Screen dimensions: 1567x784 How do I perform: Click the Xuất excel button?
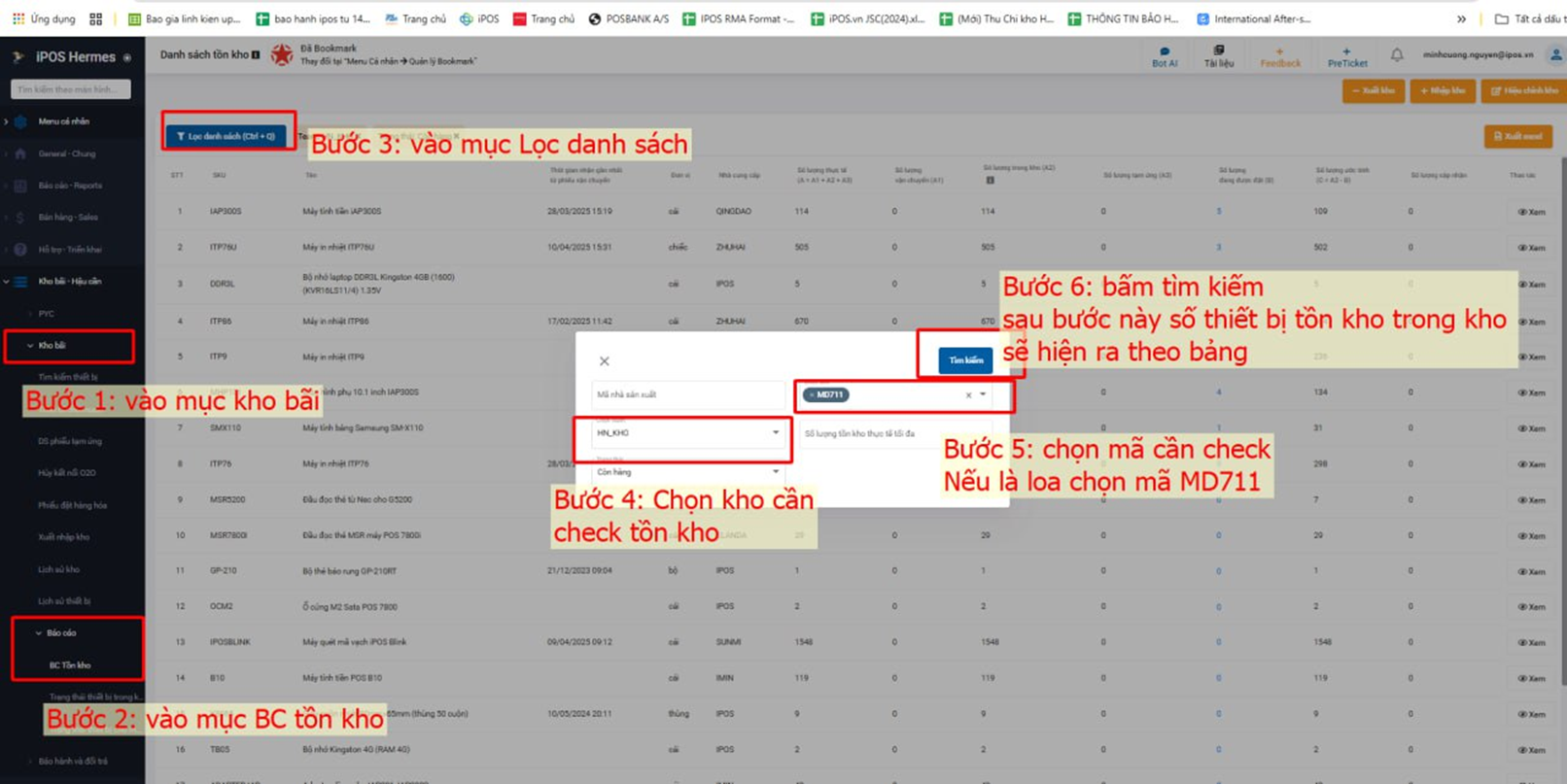click(1518, 136)
